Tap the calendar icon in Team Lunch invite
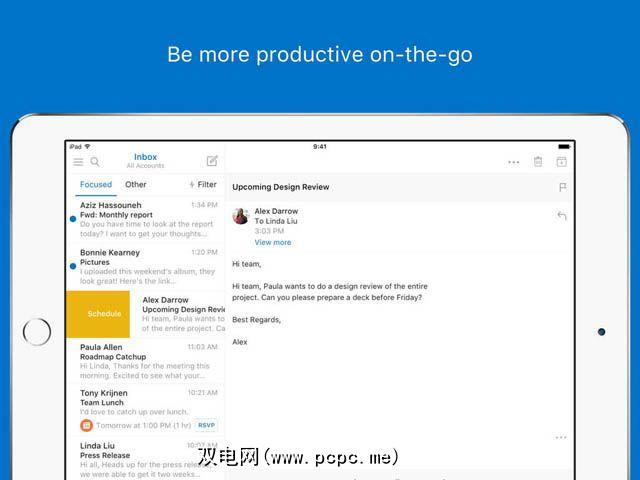640x480 pixels. click(x=86, y=425)
